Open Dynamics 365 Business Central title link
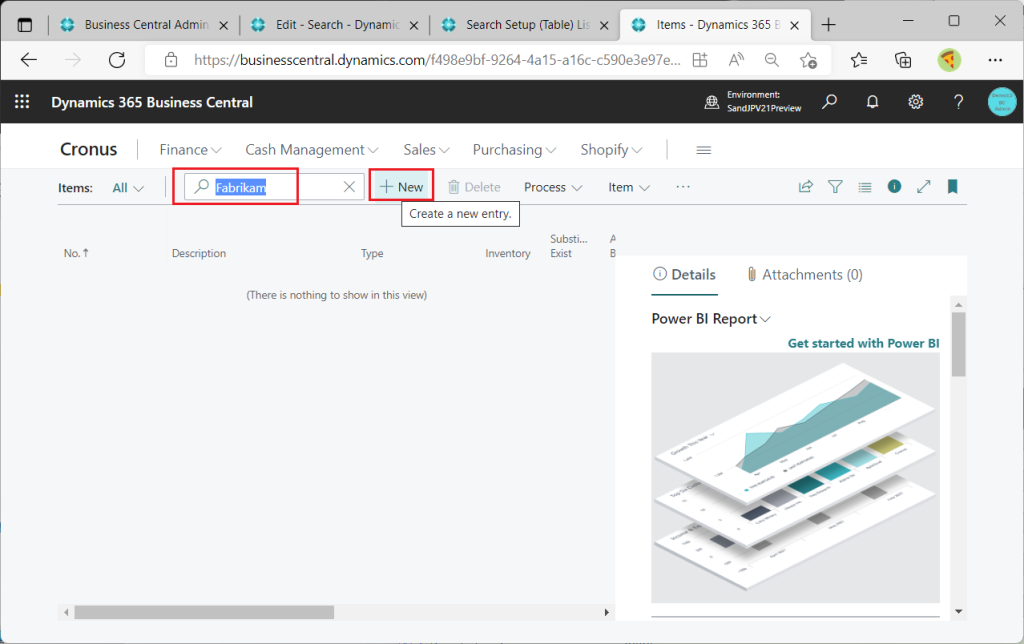This screenshot has height=644, width=1024. point(152,102)
